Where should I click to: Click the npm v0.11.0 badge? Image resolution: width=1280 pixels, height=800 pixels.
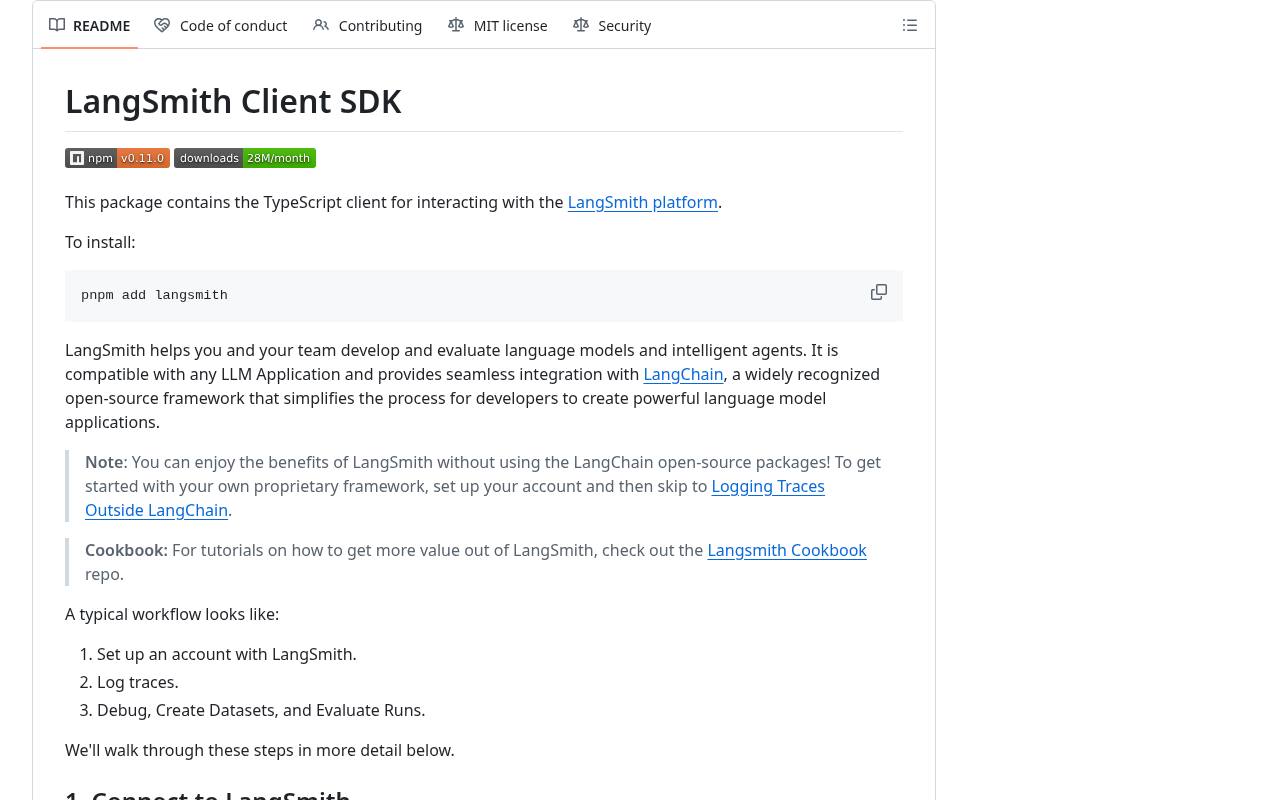pyautogui.click(x=117, y=158)
